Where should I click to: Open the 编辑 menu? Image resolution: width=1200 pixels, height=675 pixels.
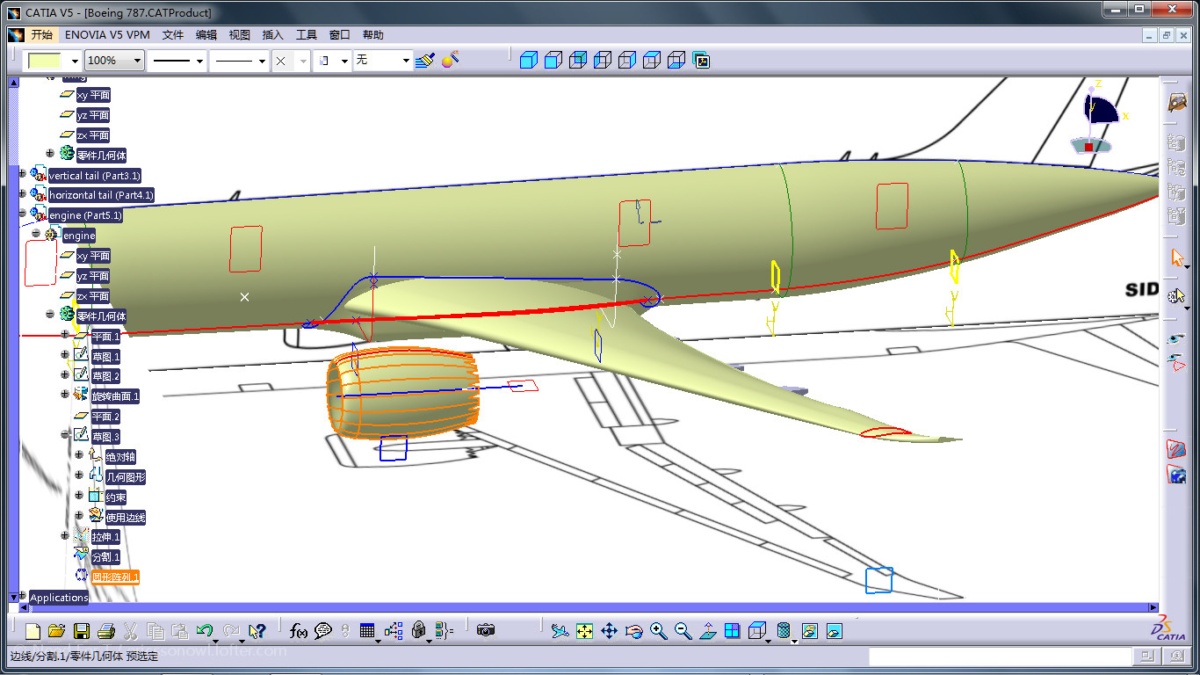(206, 35)
